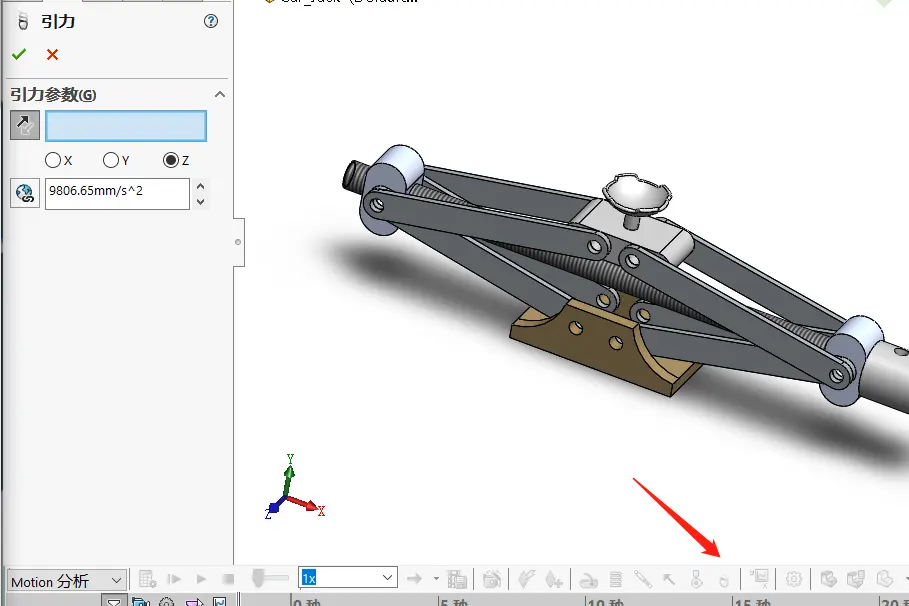Click the blue Z axis of the triad
The image size is (909, 606).
[x=273, y=508]
